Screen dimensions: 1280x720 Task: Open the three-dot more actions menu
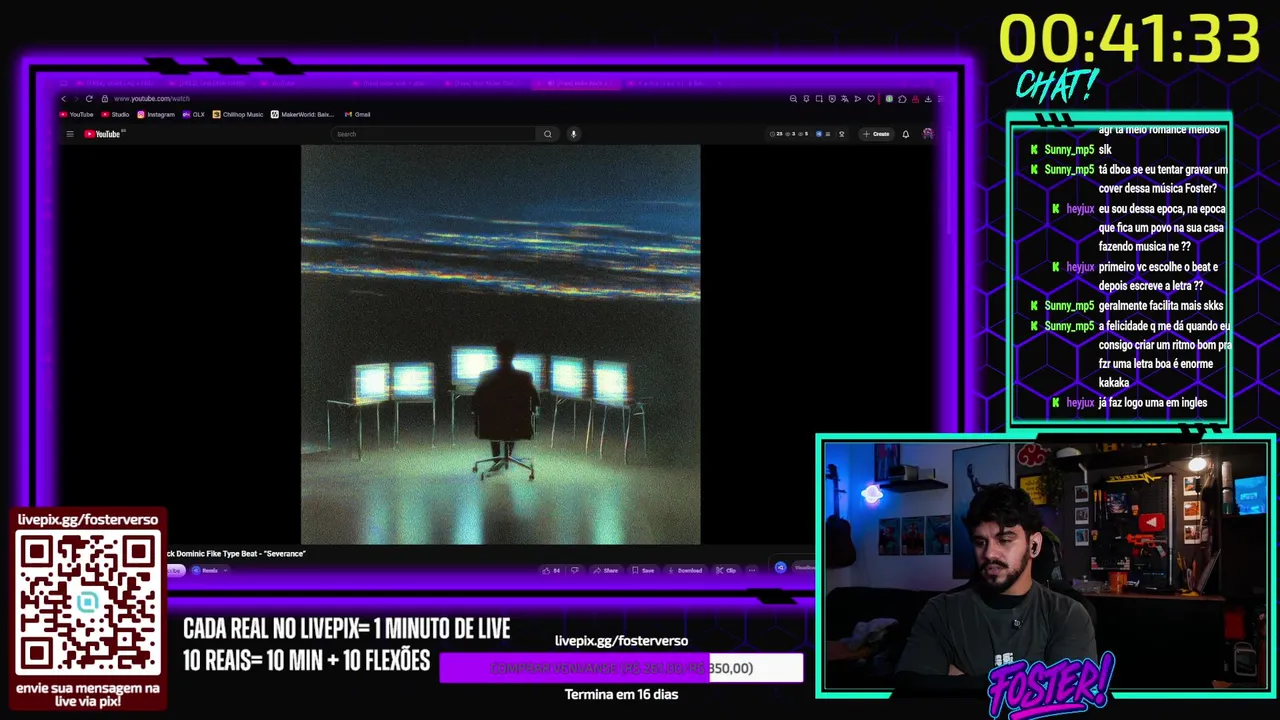pyautogui.click(x=752, y=570)
